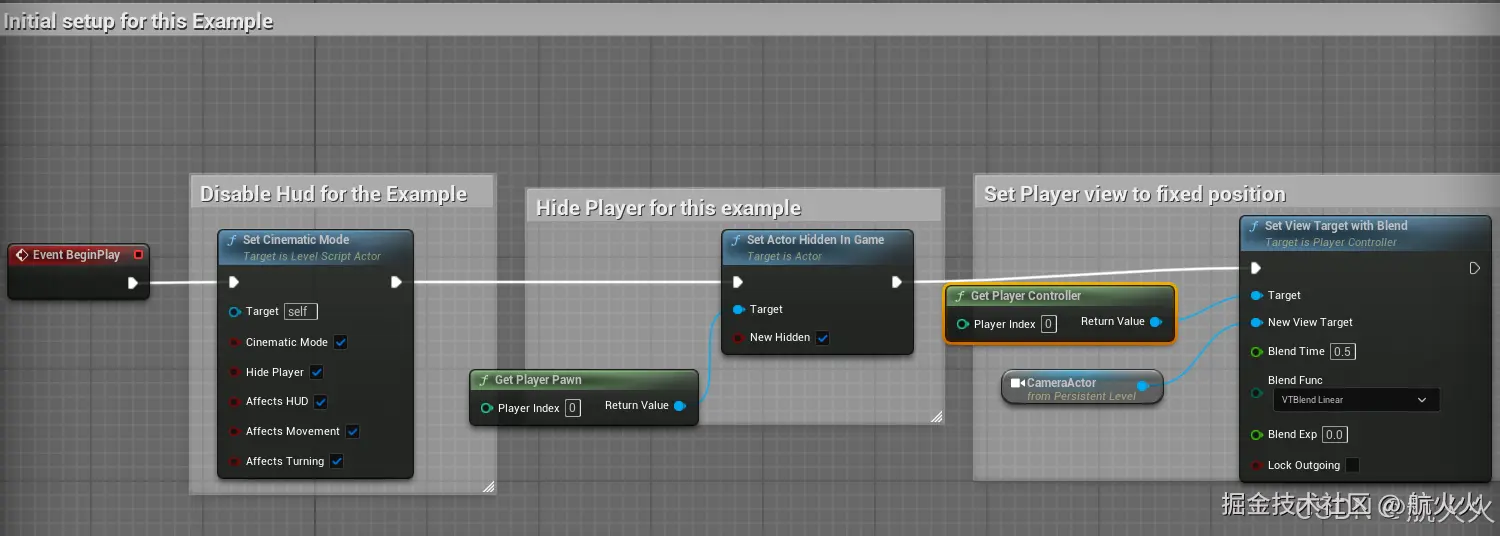Screen dimensions: 1500x536
Task: Click the Event BeginPlay node icon
Action: (x=22, y=255)
